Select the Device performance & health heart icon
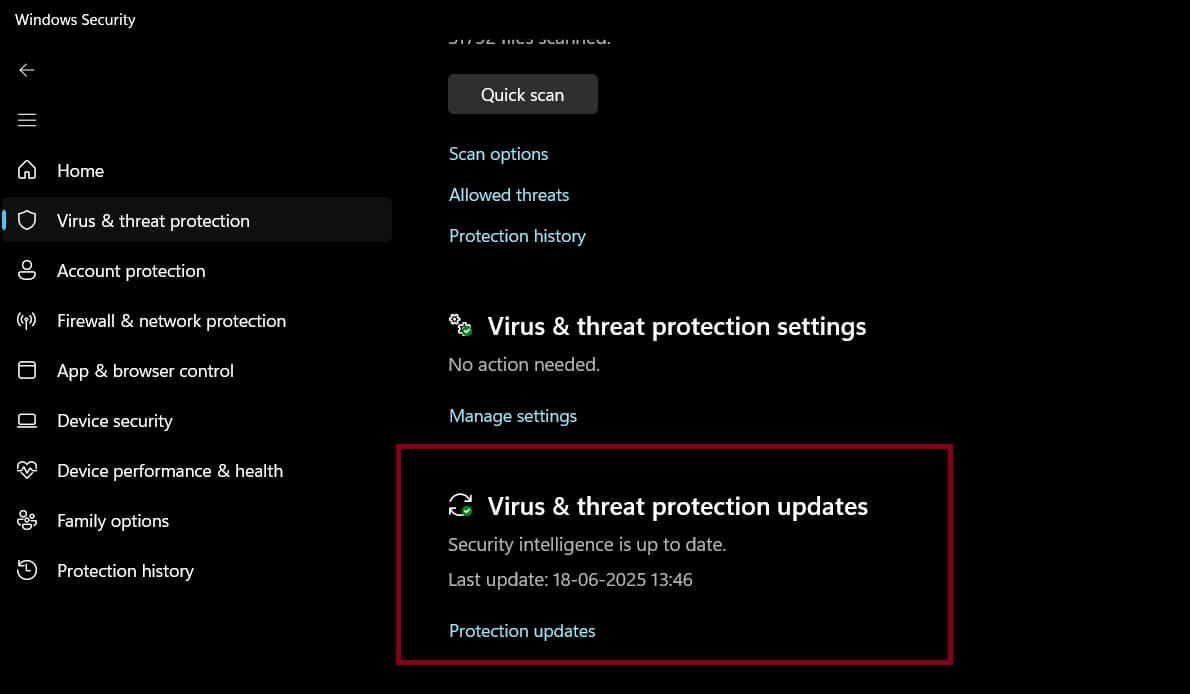Viewport: 1190px width, 694px height. point(26,470)
